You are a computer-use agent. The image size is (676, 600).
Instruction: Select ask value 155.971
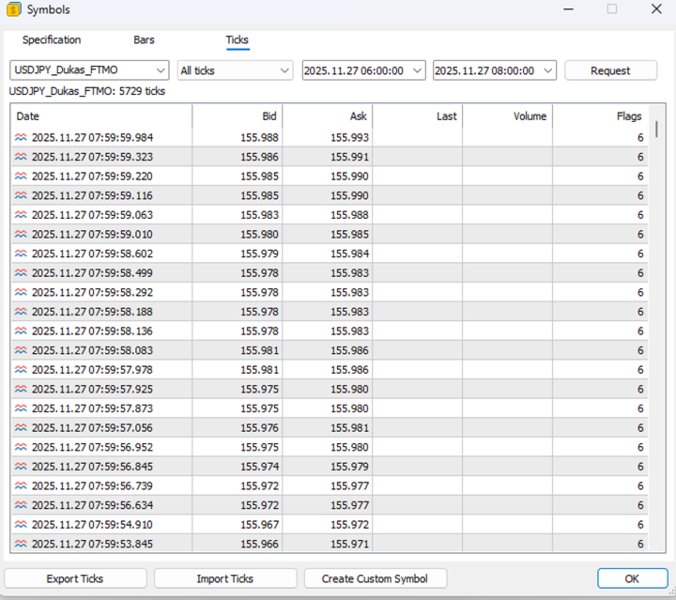(350, 544)
